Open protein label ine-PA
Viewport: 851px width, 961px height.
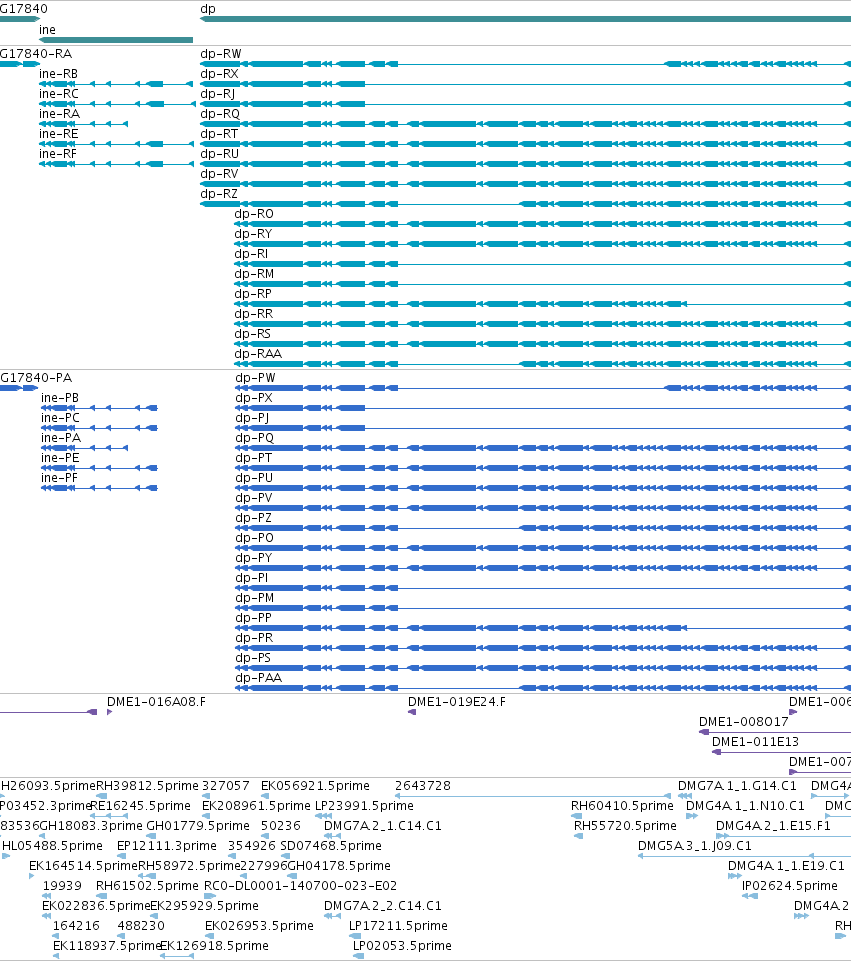61,438
